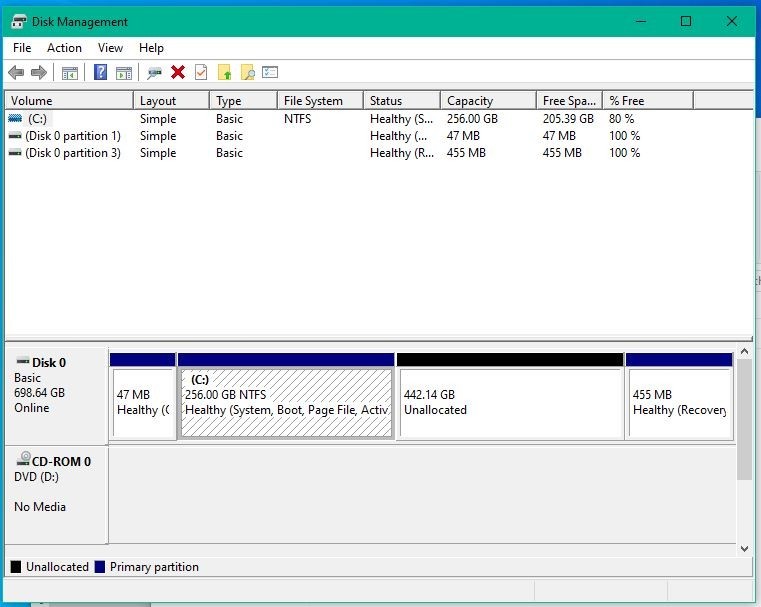Viewport: 761px width, 607px height.
Task: Toggle the Show/Hide Action Pane icon
Action: (124, 73)
